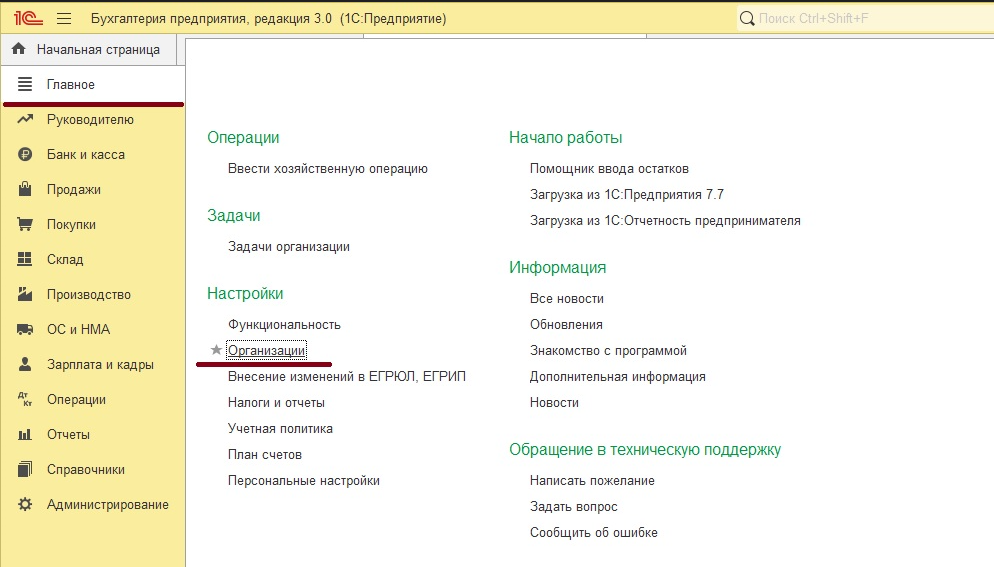The image size is (994, 567).
Task: Open the ОС и НМА section
Action: [x=93, y=329]
